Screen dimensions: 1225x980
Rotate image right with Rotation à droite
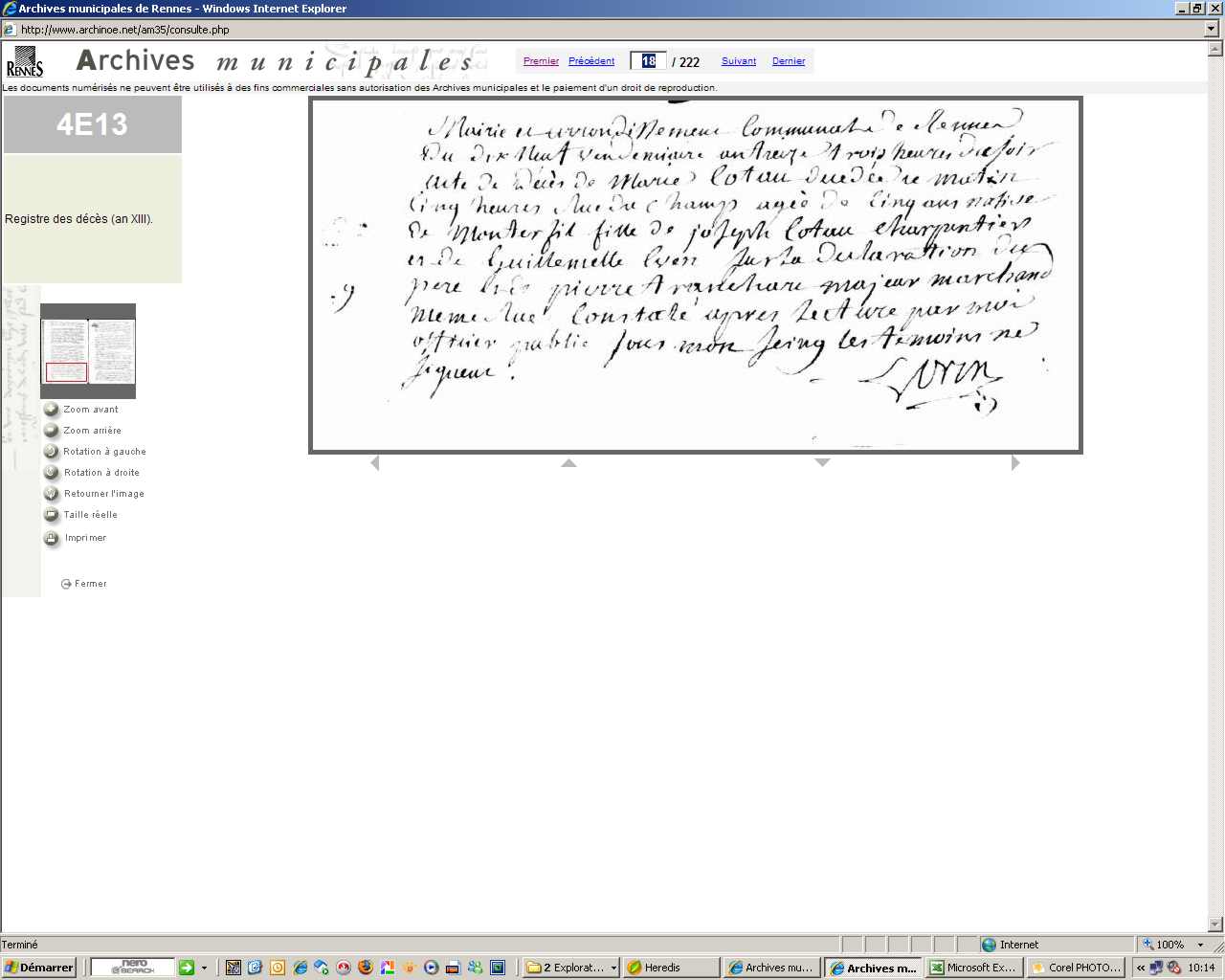[x=52, y=473]
